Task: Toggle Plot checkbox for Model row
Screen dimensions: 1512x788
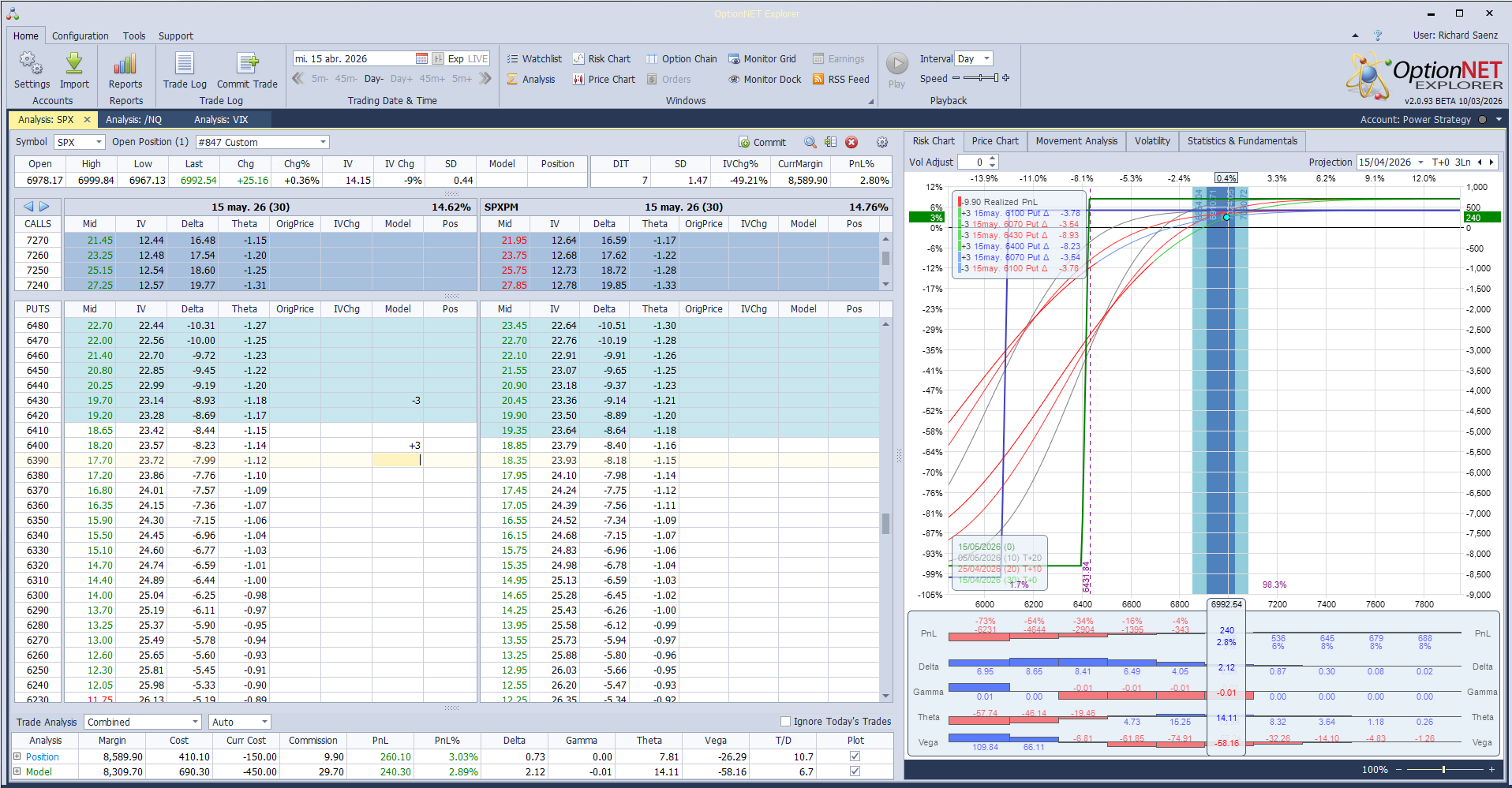Action: (x=855, y=771)
